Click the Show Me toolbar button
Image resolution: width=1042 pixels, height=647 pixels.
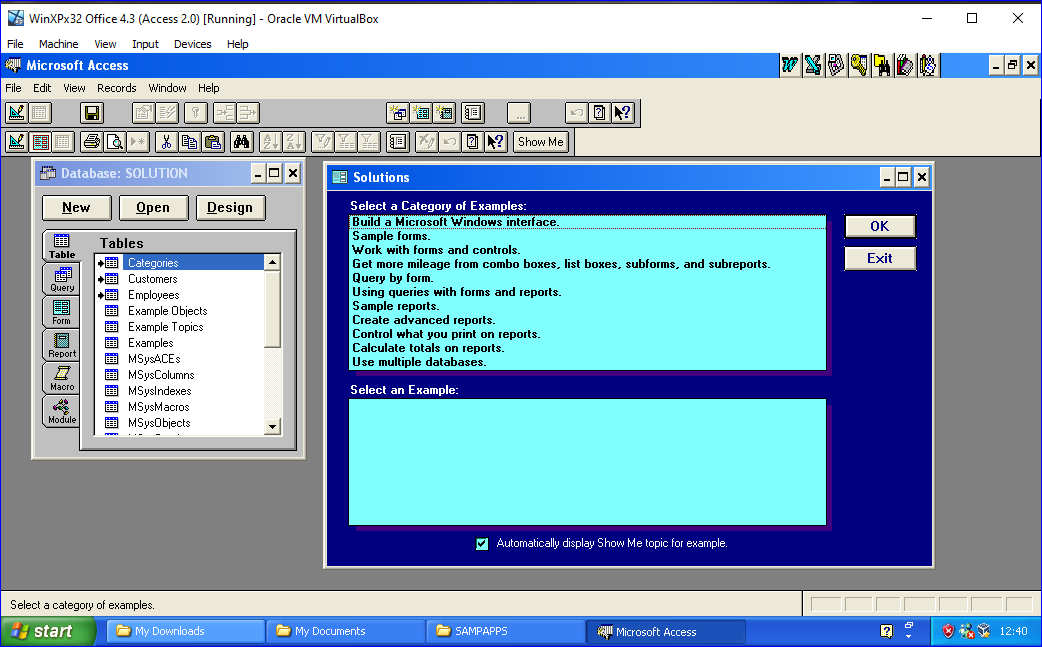[541, 142]
